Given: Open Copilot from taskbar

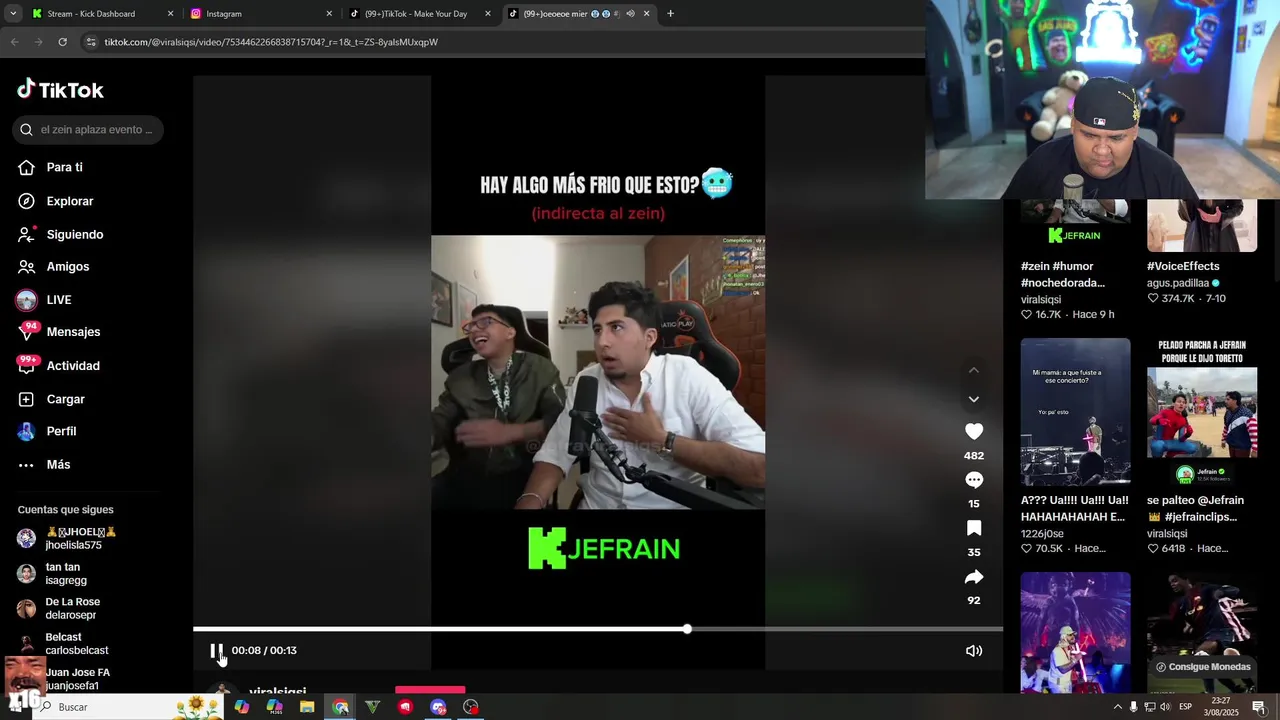Looking at the screenshot, I should (x=242, y=707).
